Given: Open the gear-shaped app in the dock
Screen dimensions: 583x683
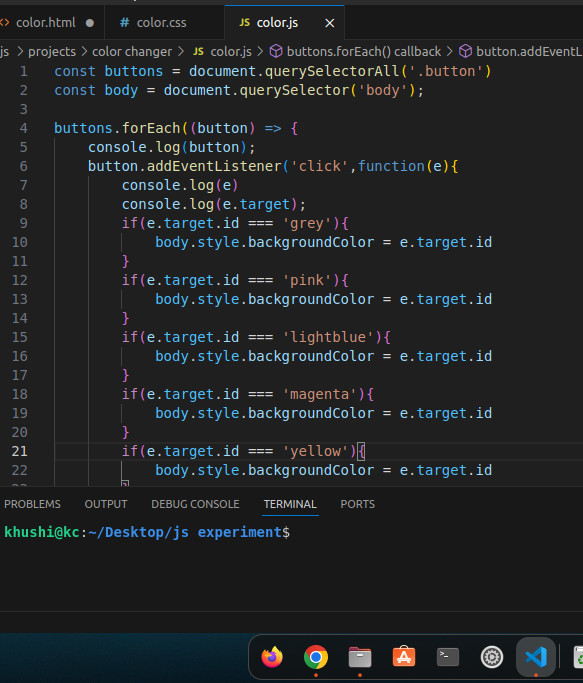Looking at the screenshot, I should (x=492, y=657).
